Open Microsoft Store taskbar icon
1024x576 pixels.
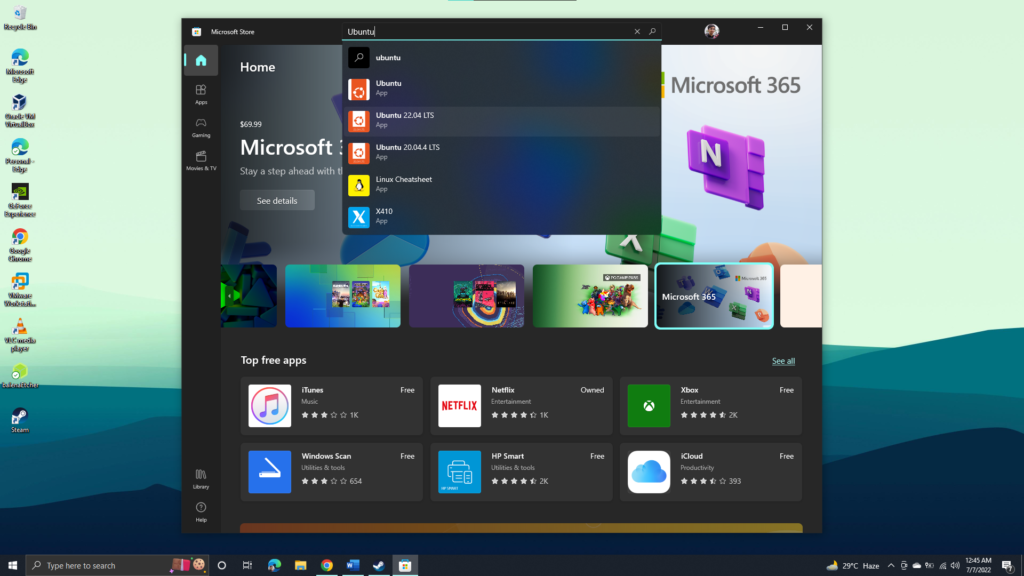coord(405,566)
